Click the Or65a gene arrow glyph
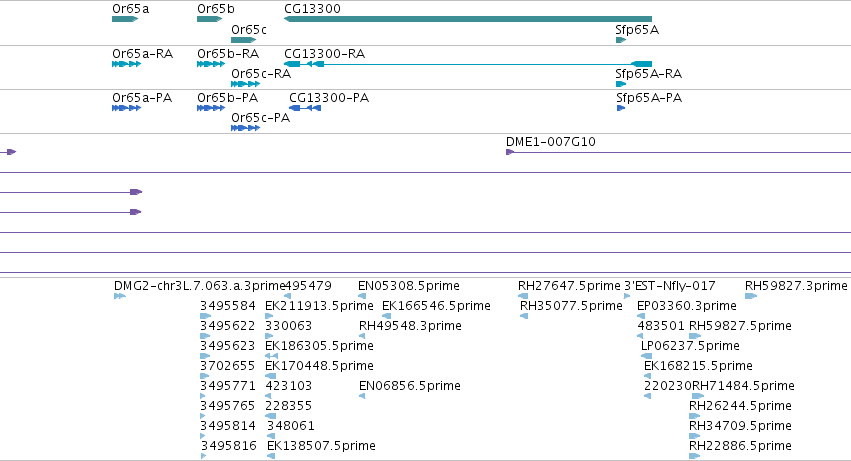This screenshot has width=851, height=461. click(125, 19)
